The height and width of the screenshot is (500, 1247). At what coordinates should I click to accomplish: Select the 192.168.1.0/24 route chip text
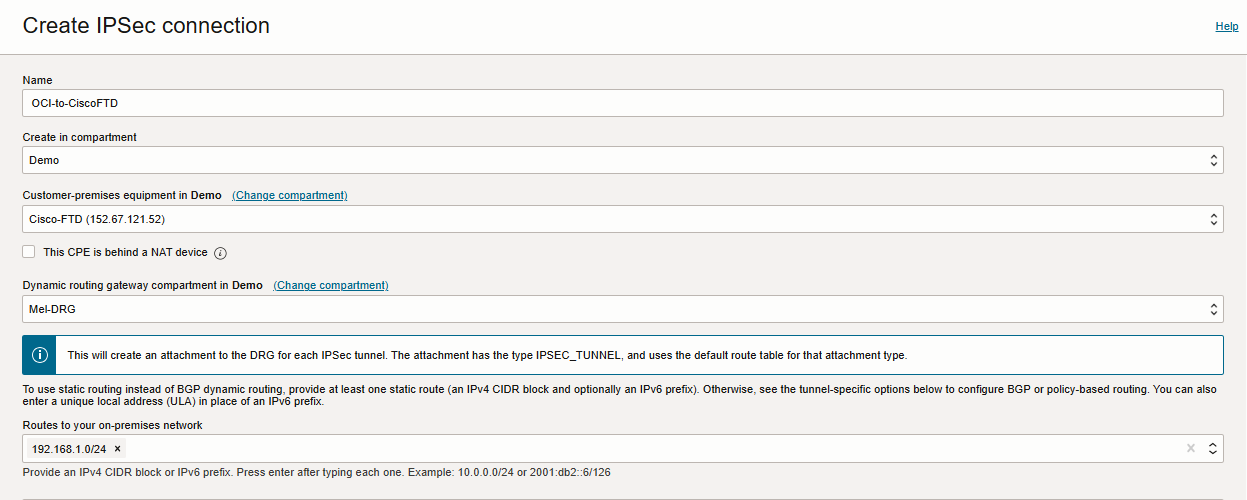[x=69, y=449]
